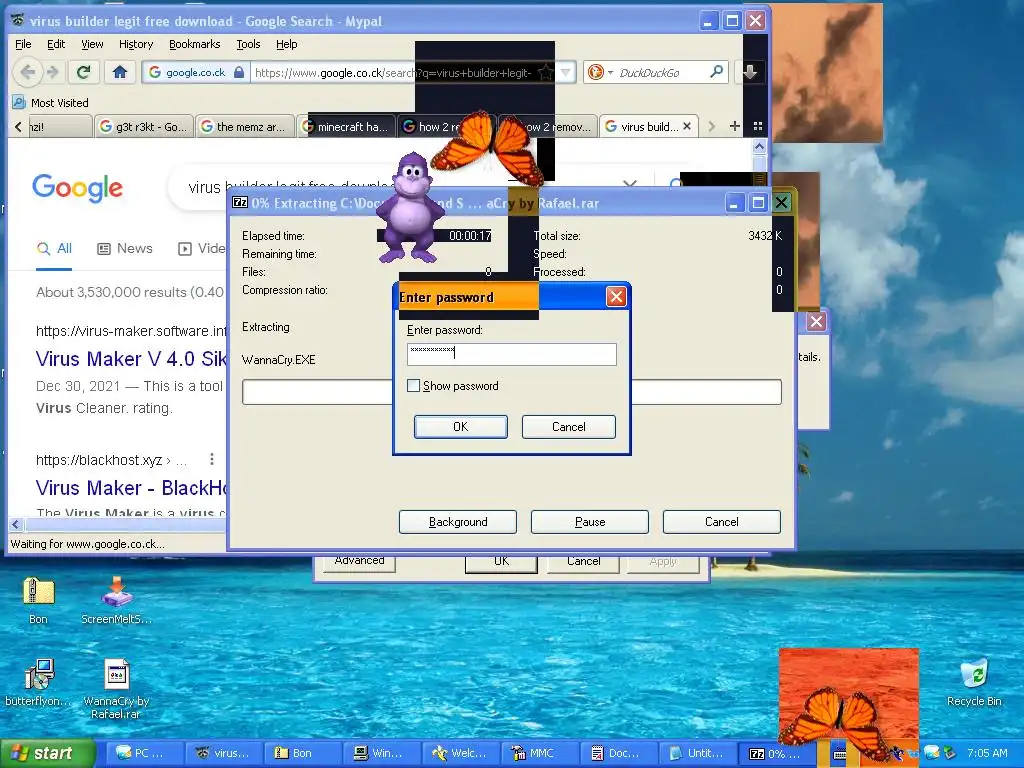1024x768 pixels.
Task: Open a new tab with plus icon
Action: [x=735, y=126]
